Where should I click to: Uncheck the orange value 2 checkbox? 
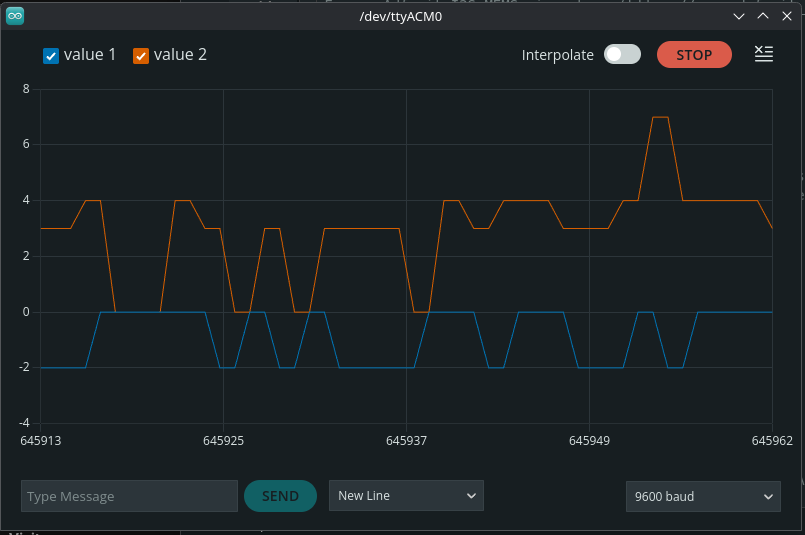tap(141, 56)
